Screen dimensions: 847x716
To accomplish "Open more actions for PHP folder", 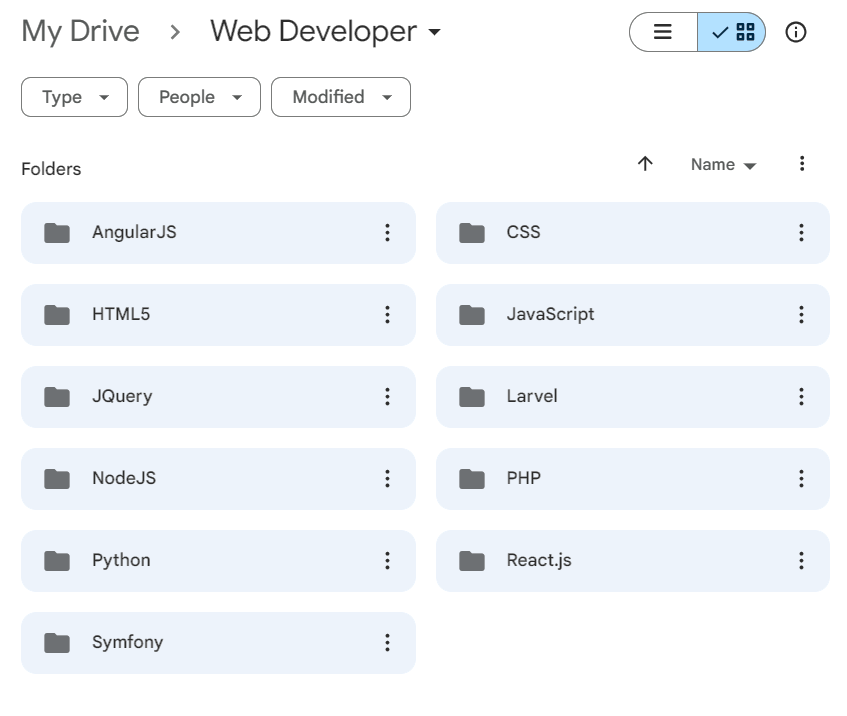I will (x=802, y=478).
